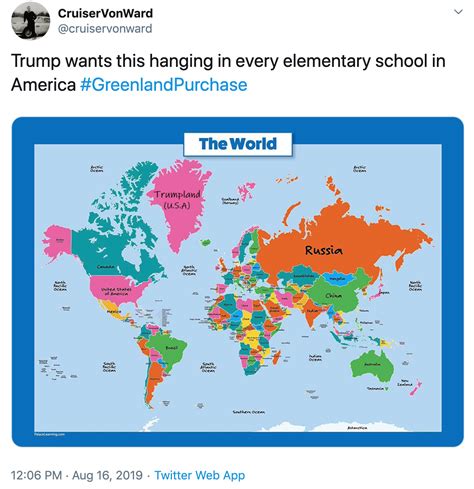
Task: Open the Twitter Web App link
Action: tap(200, 475)
